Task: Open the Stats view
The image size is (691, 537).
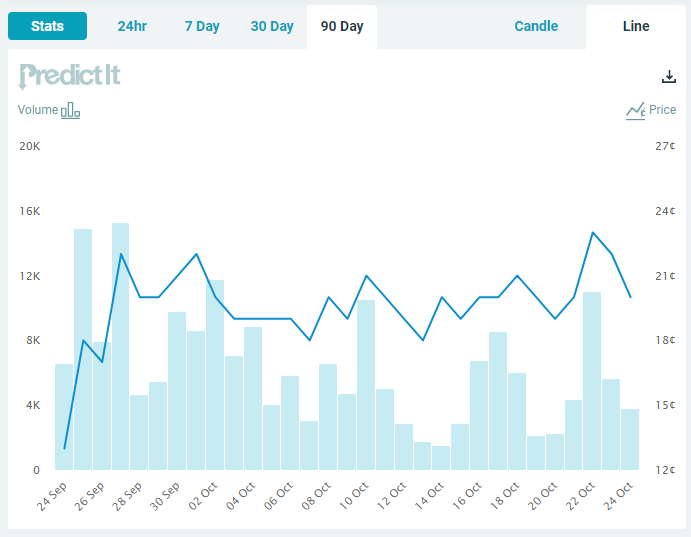Action: pos(47,26)
